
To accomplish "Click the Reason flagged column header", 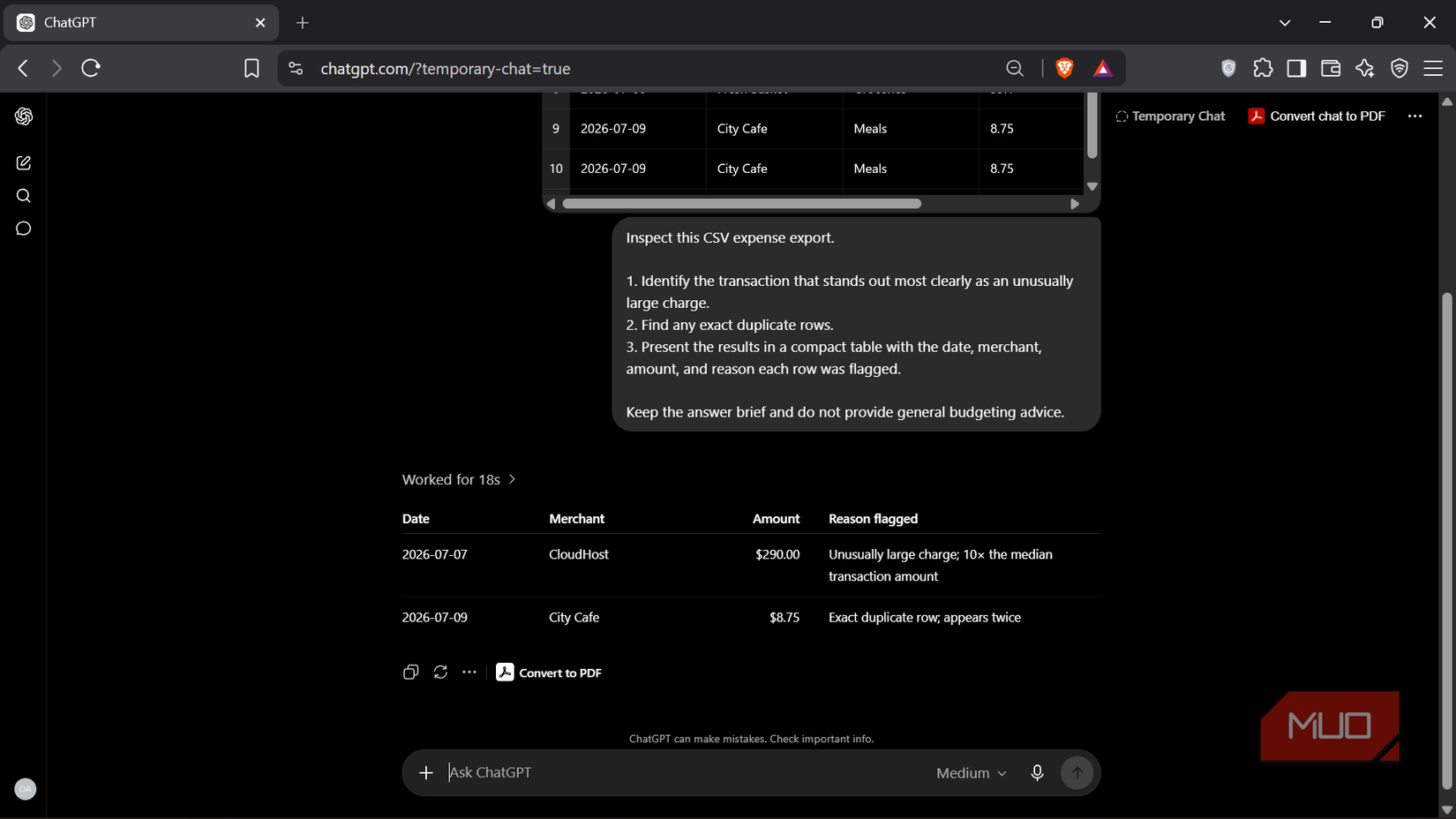I will click(x=873, y=518).
